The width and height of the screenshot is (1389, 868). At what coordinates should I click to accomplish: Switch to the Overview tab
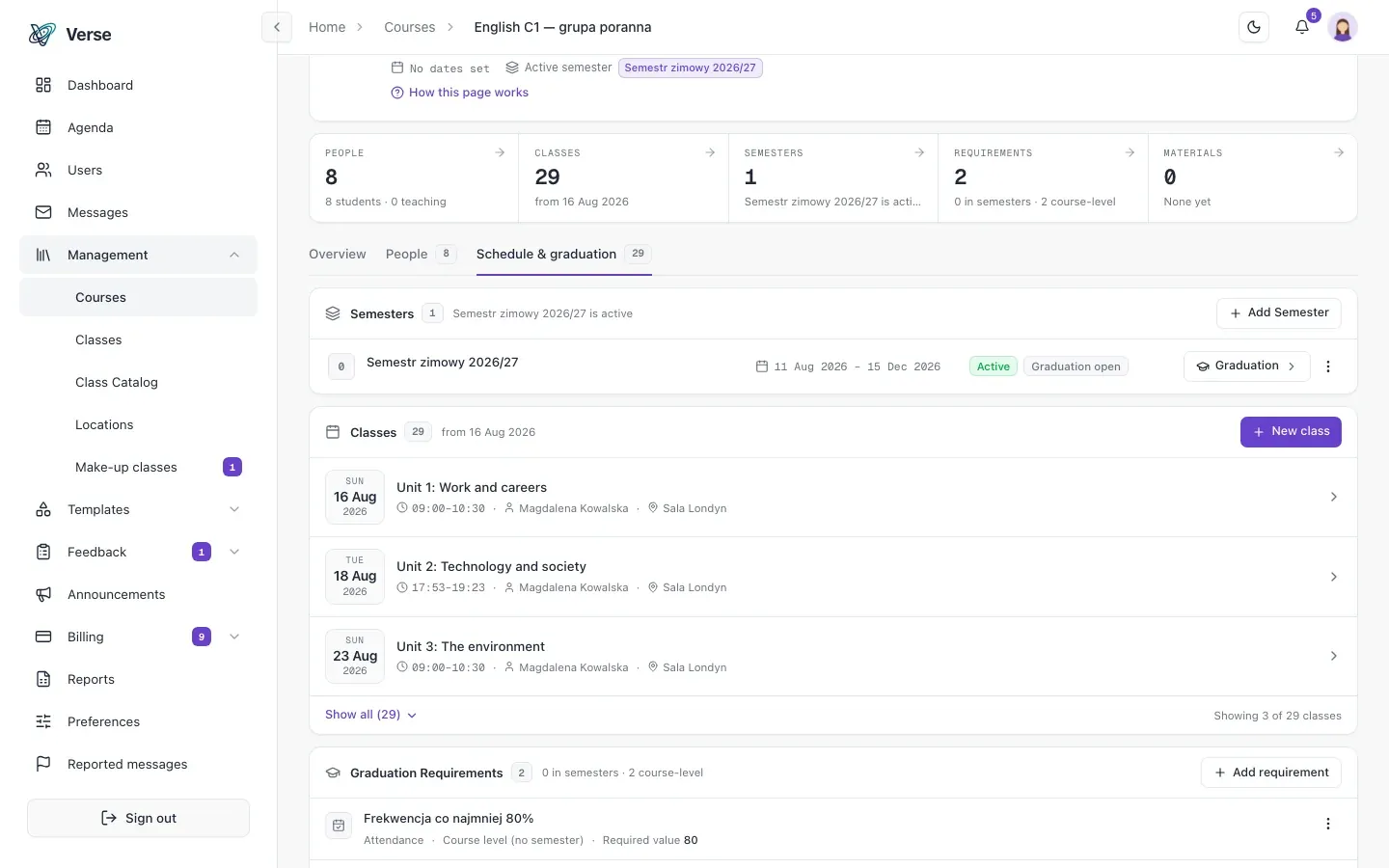[x=338, y=254]
